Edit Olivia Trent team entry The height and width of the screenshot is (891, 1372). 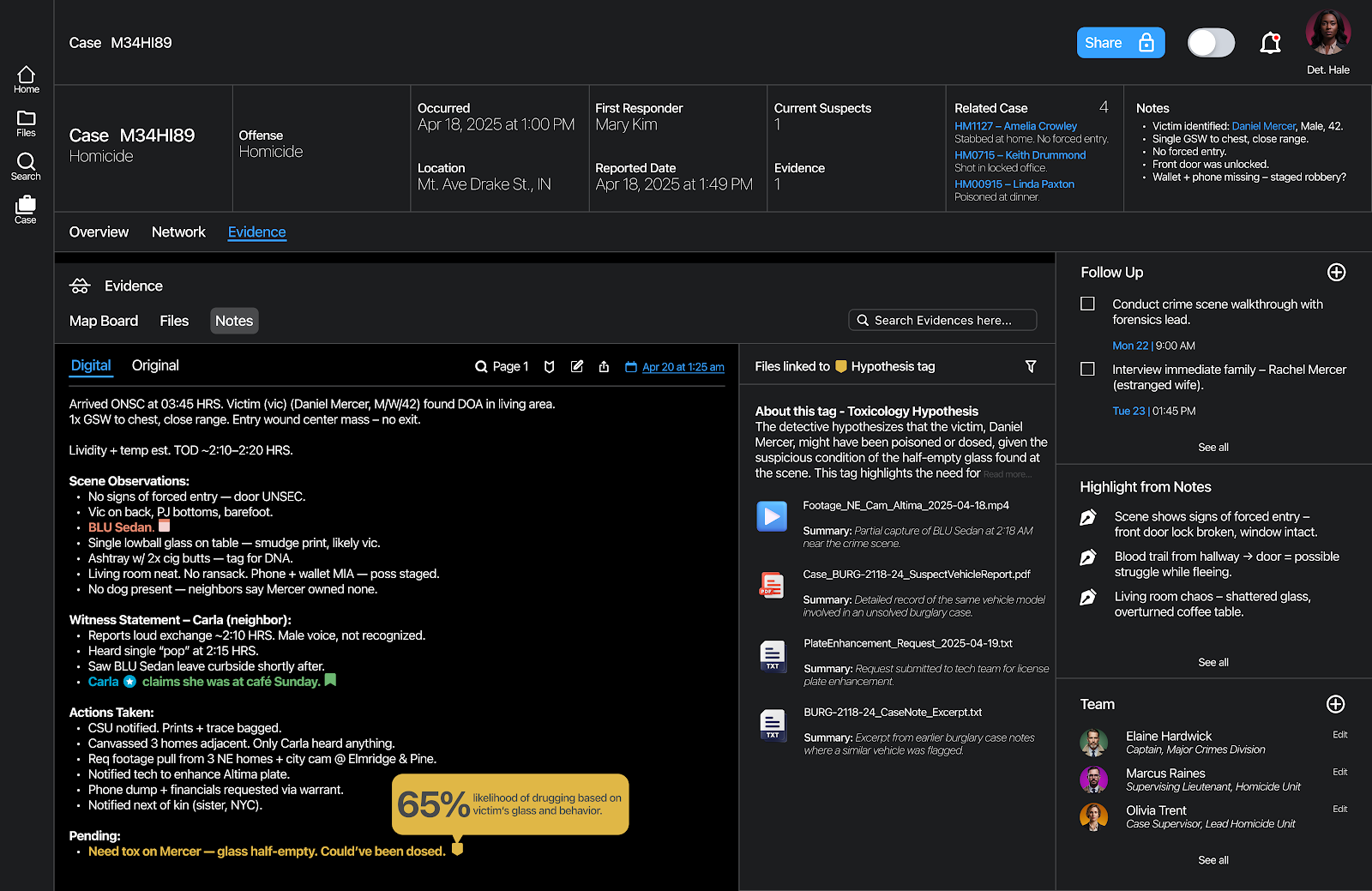1340,809
